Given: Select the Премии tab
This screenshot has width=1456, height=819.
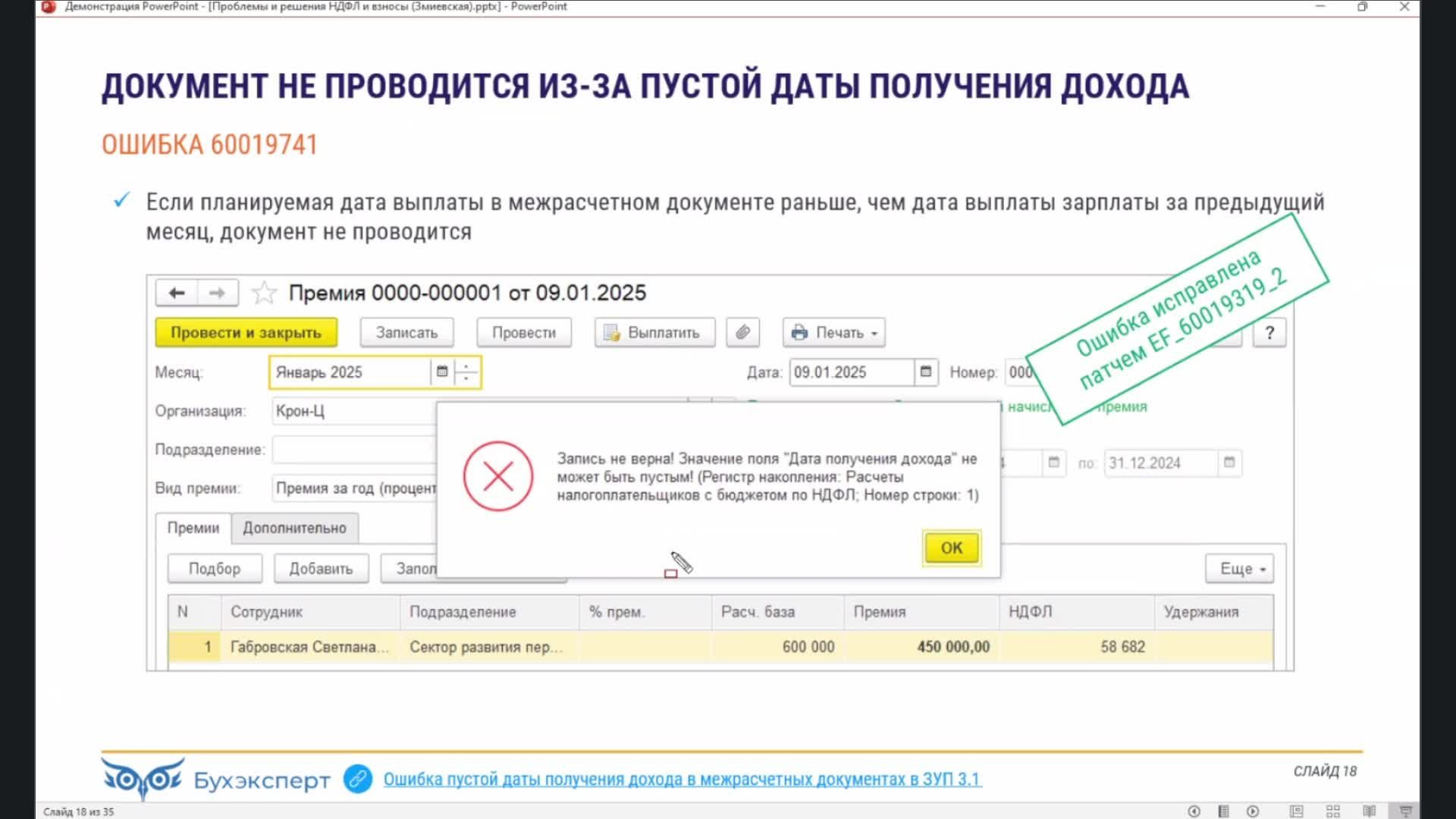Looking at the screenshot, I should tap(193, 528).
